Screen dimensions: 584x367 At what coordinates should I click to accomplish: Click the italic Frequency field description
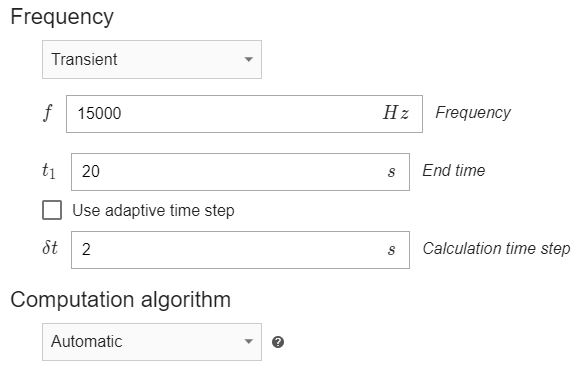473,113
